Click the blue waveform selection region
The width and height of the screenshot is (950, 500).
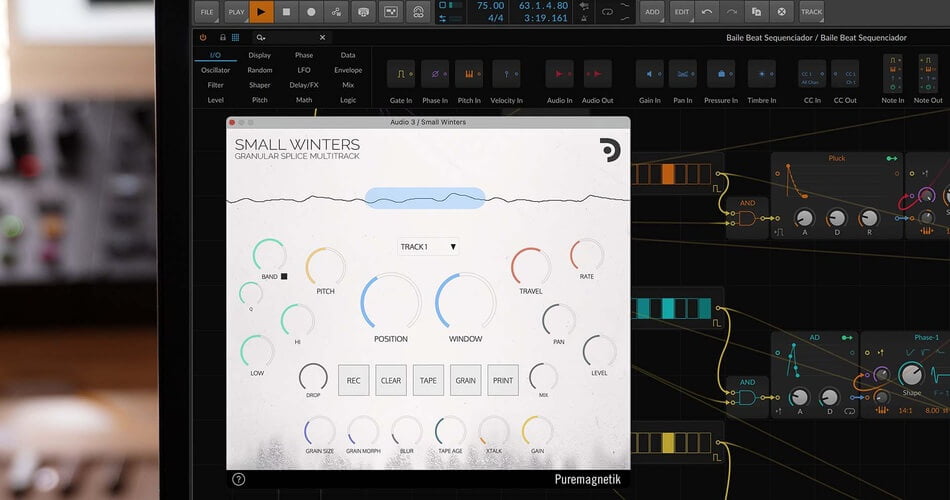[425, 198]
